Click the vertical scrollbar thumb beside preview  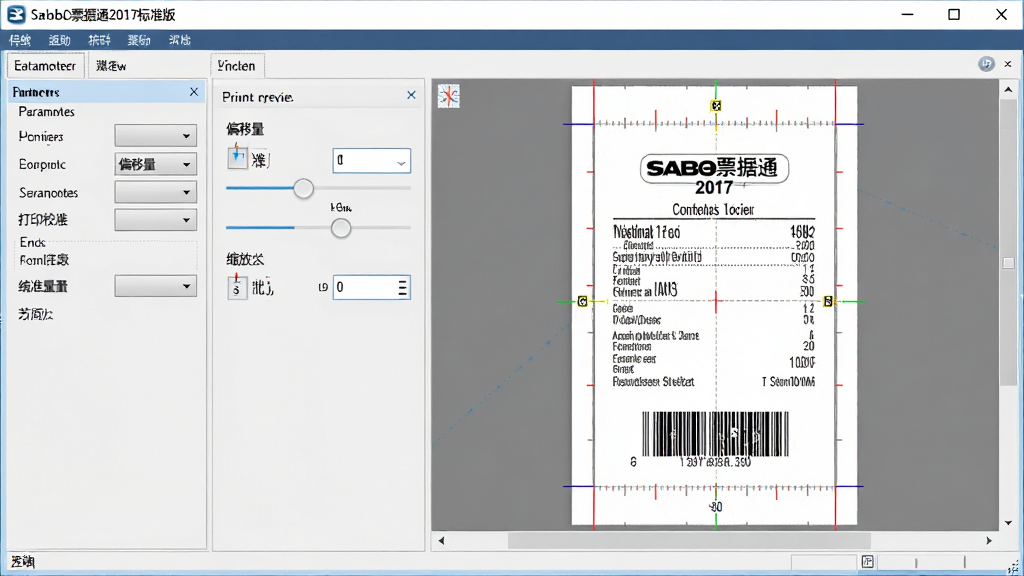point(1008,243)
